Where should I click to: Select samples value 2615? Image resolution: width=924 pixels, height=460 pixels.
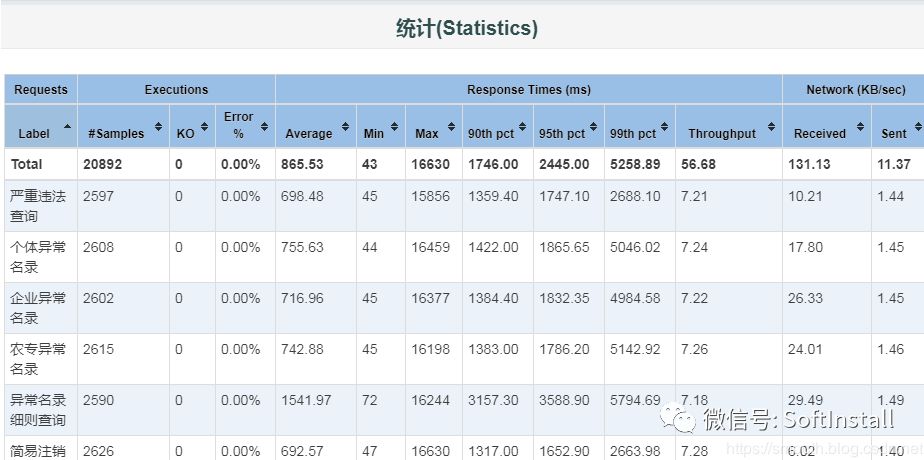coord(98,349)
